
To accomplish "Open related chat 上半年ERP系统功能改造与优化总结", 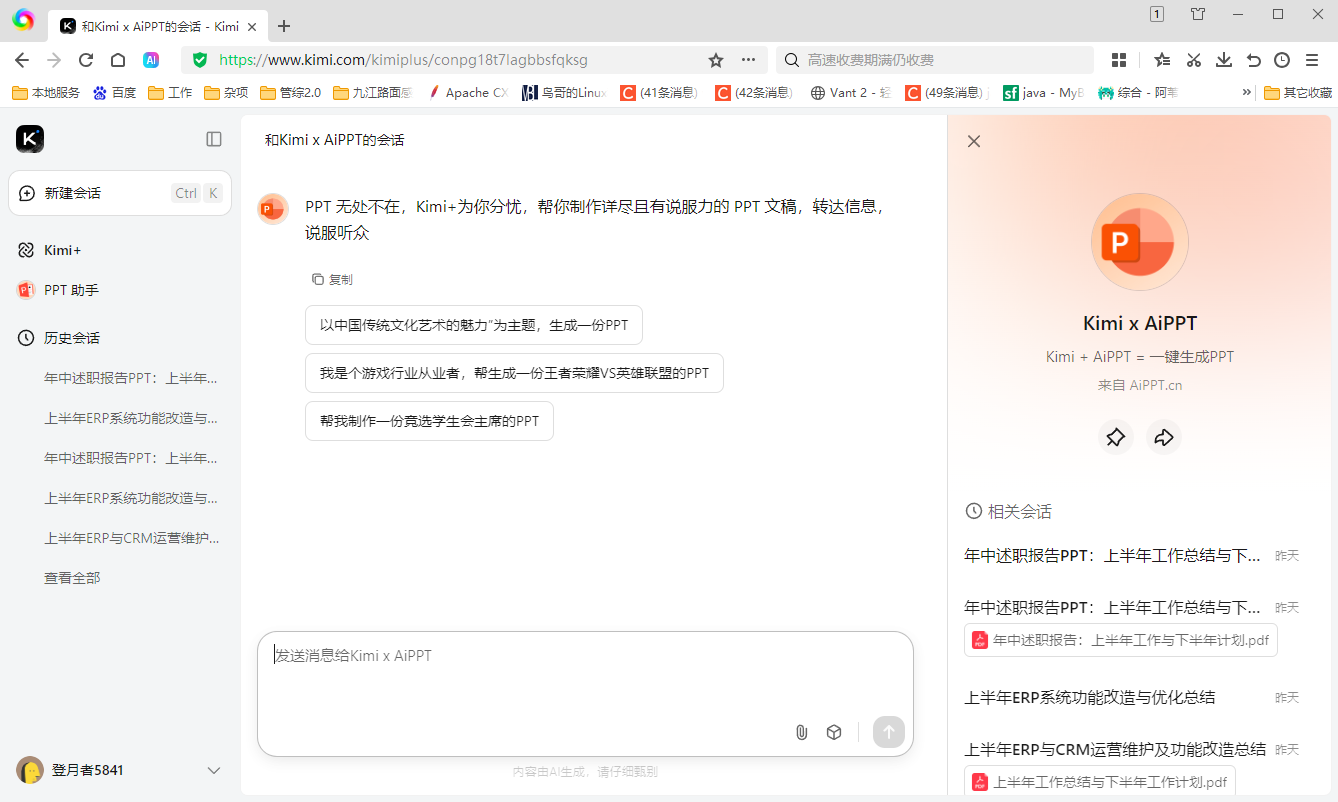I will pyautogui.click(x=1090, y=697).
